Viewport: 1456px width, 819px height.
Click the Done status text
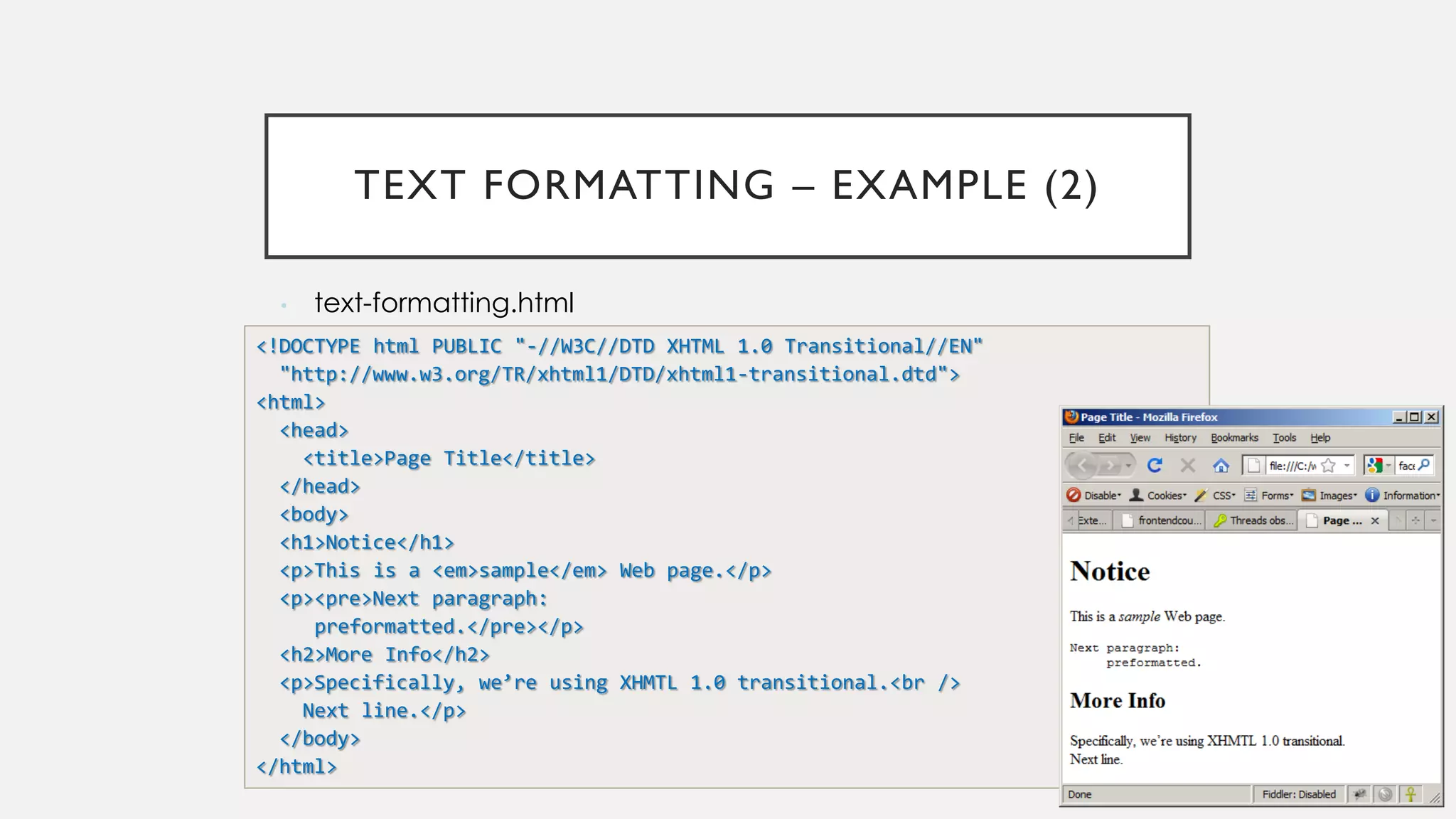(1079, 794)
